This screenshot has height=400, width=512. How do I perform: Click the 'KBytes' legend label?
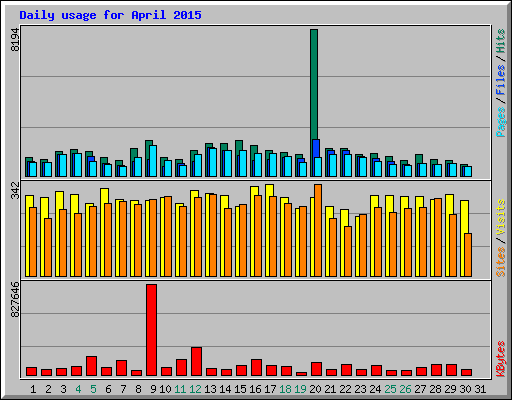(x=501, y=359)
